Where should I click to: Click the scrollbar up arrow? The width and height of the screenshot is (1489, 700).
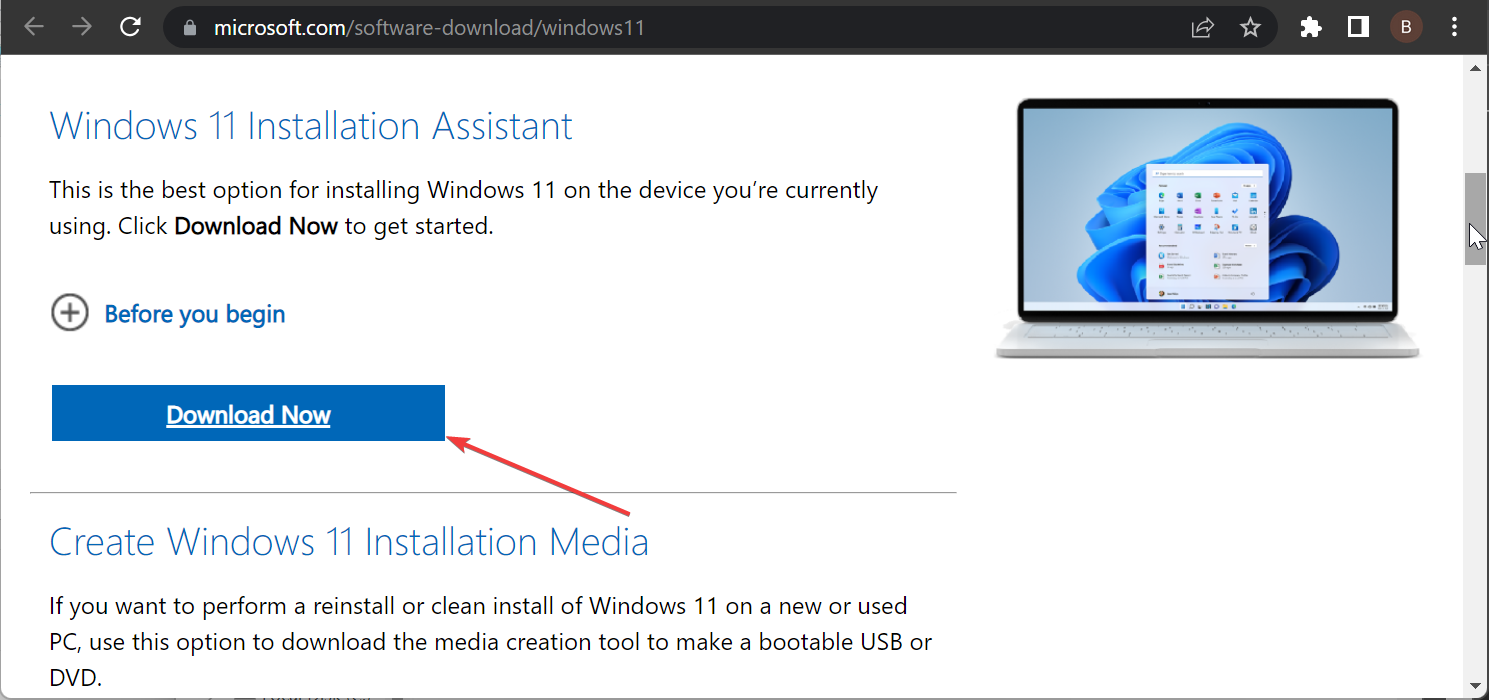tap(1475, 68)
